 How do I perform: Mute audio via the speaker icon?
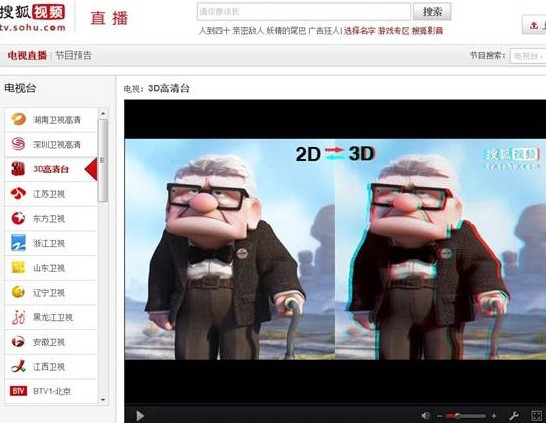[426, 416]
